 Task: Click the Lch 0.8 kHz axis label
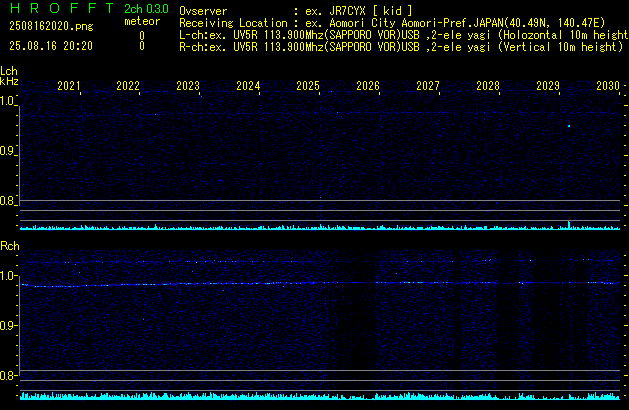[7, 201]
